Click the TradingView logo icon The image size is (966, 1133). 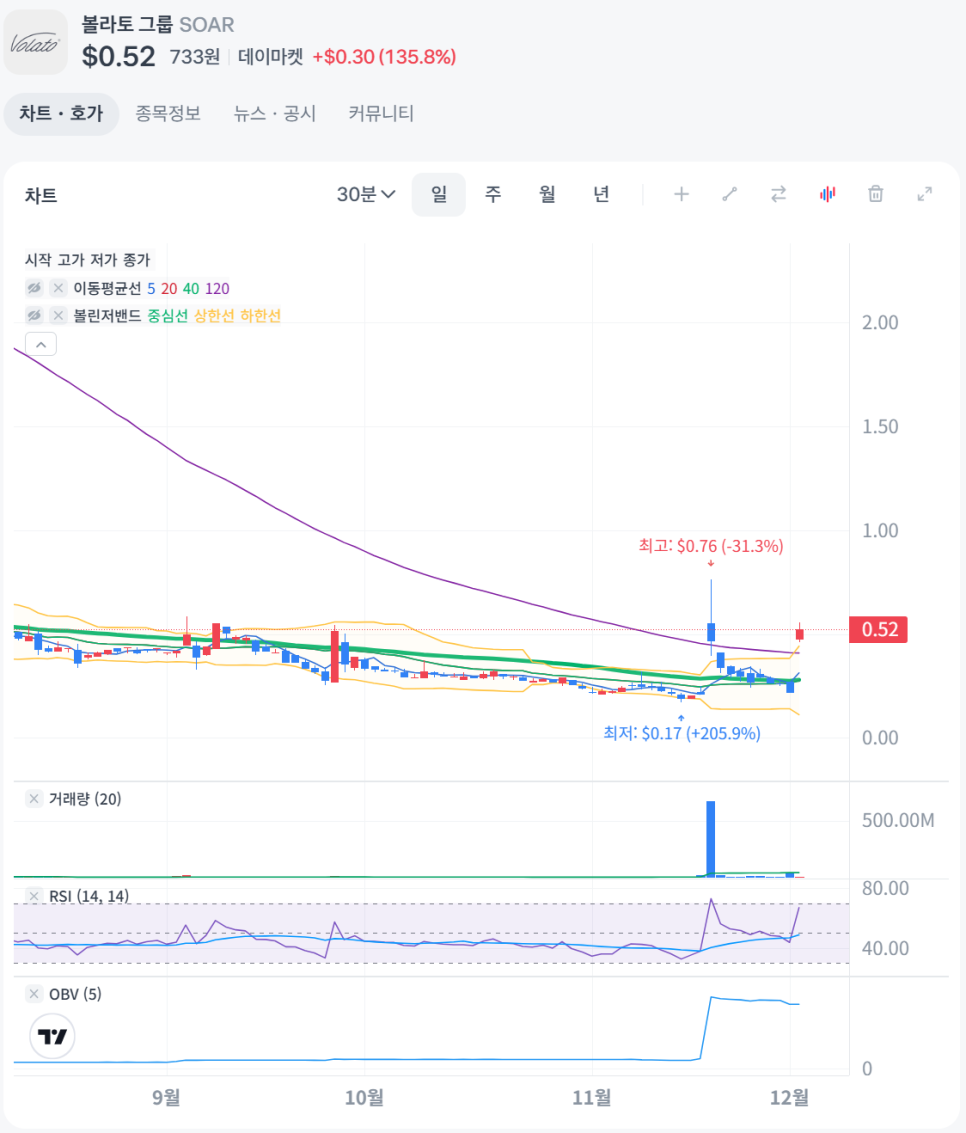[x=52, y=1036]
